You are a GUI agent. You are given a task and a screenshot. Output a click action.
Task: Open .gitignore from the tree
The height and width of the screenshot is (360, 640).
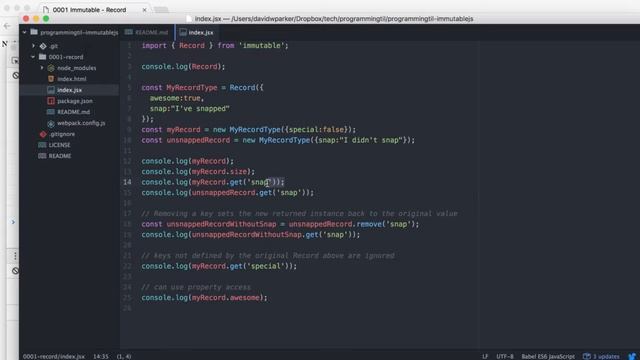click(62, 134)
